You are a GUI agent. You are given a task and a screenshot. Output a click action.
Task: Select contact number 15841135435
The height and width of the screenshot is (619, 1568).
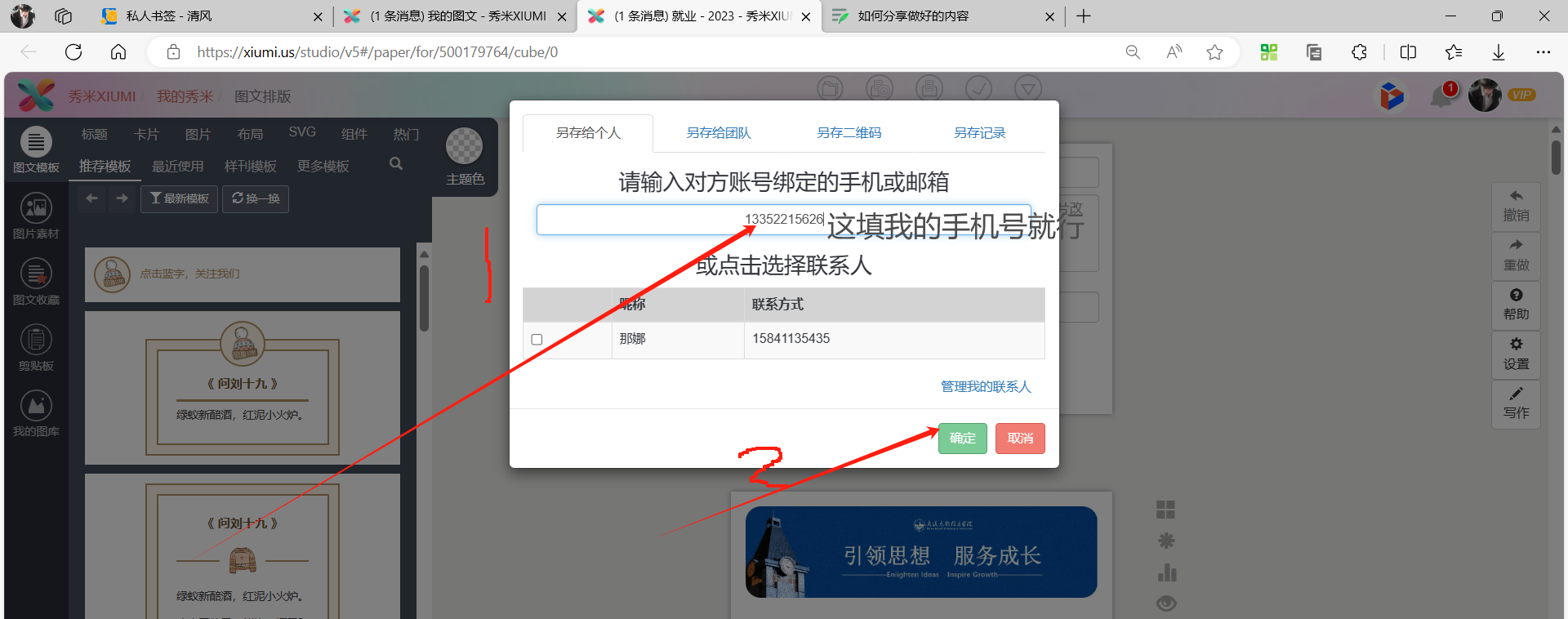[791, 338]
